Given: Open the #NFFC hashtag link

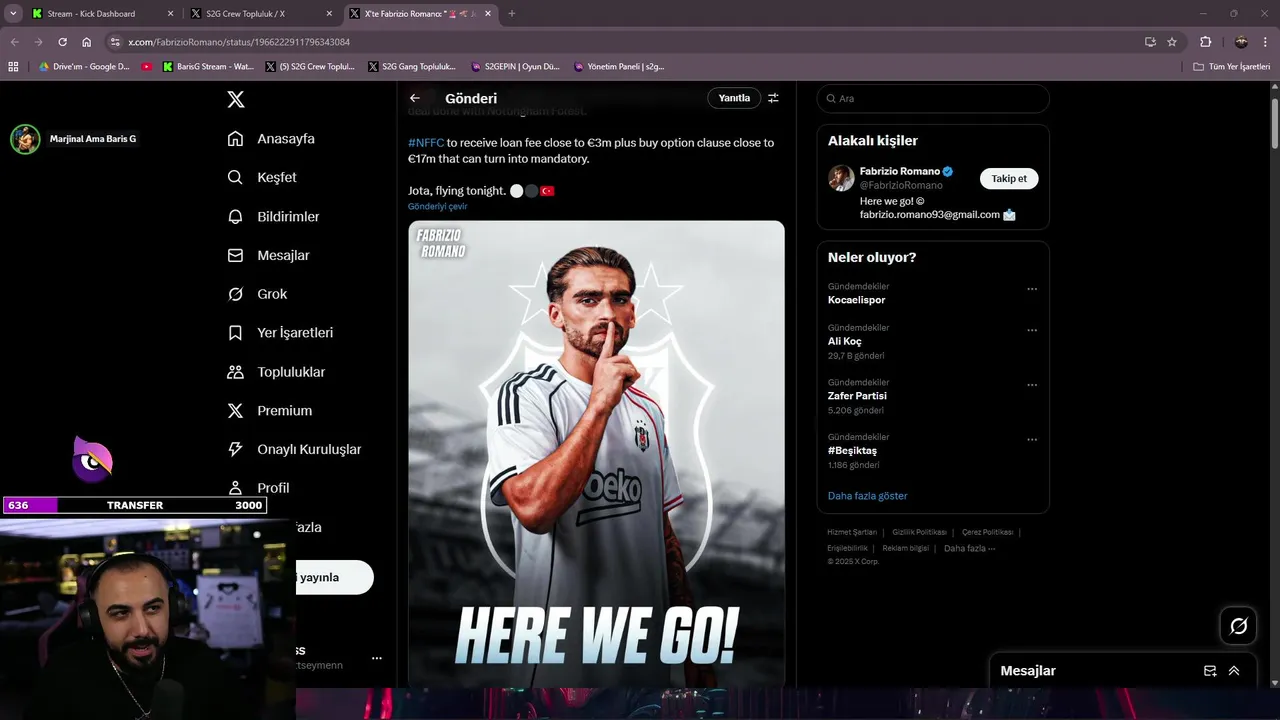Looking at the screenshot, I should [426, 143].
